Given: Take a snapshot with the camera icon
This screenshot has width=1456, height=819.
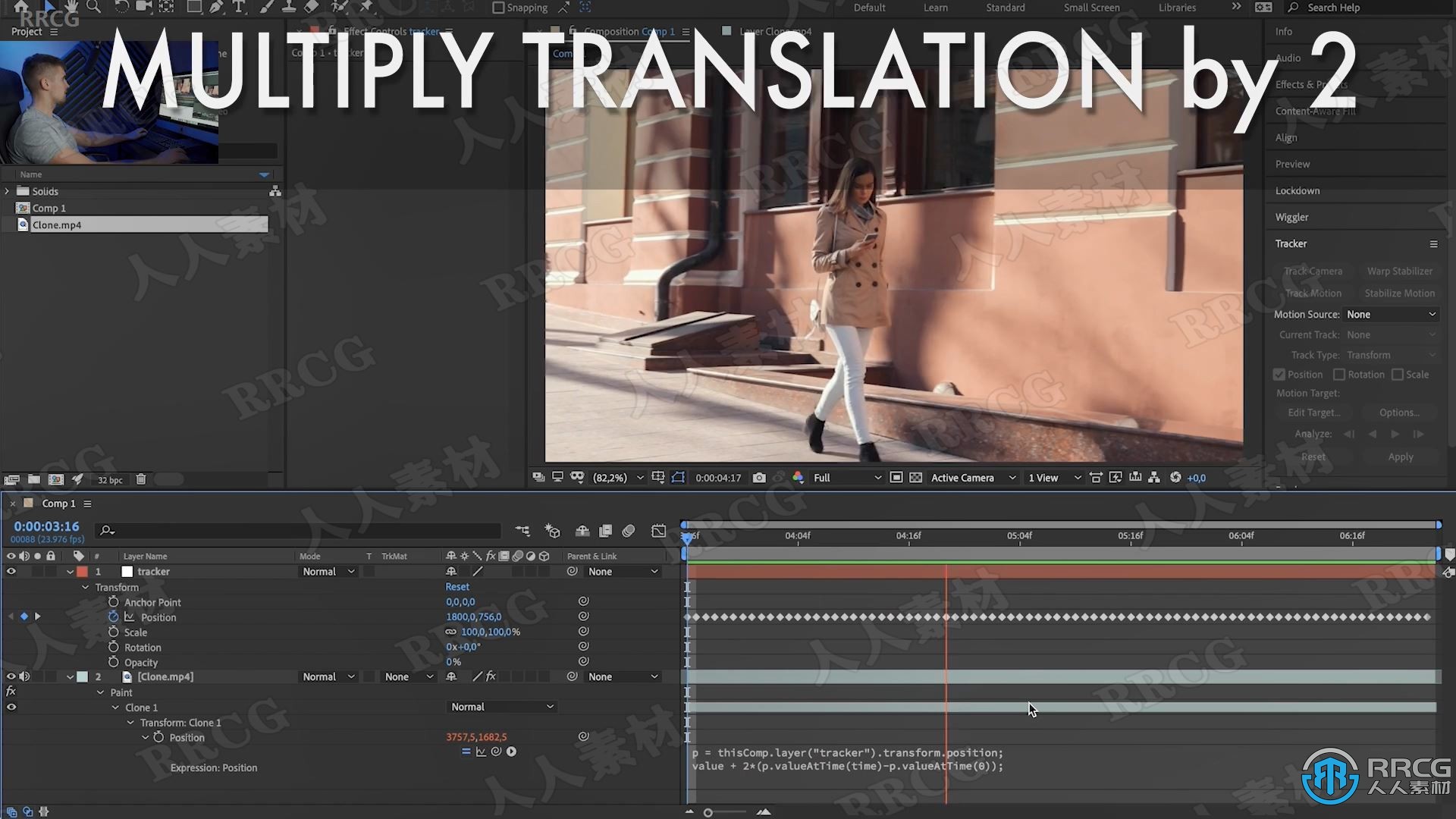Looking at the screenshot, I should 759,478.
